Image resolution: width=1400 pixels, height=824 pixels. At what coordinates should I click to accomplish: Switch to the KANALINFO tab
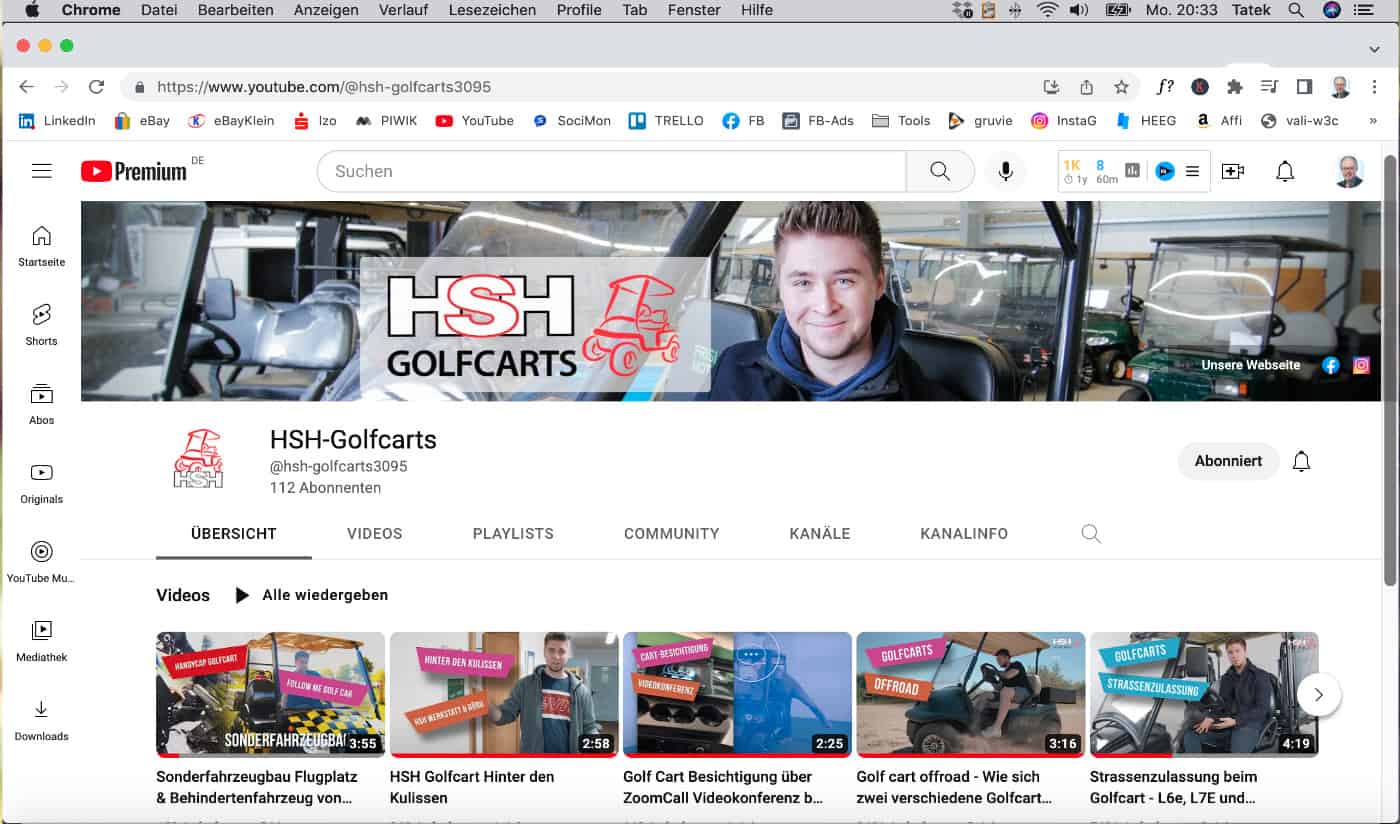(x=964, y=534)
